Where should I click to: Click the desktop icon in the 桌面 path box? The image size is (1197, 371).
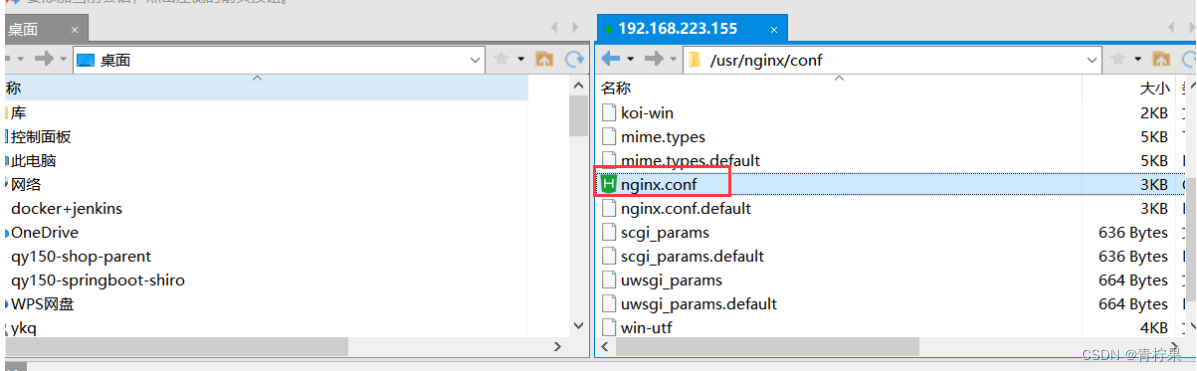(86, 60)
